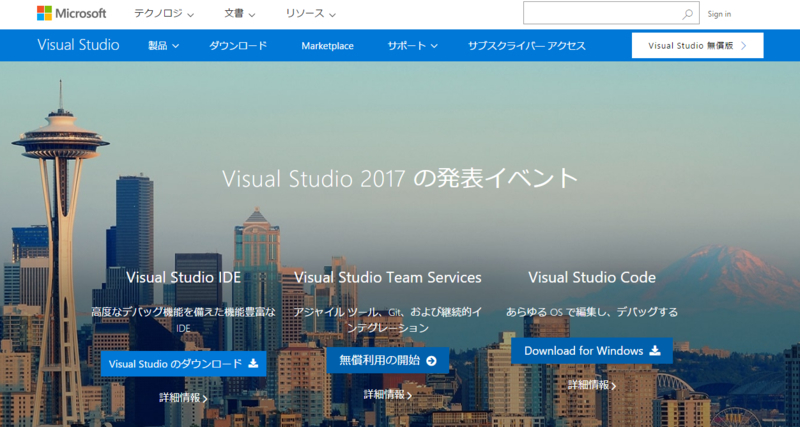This screenshot has width=800, height=427.
Task: Click the Visual Studio Team Services heading
Action: [x=388, y=278]
